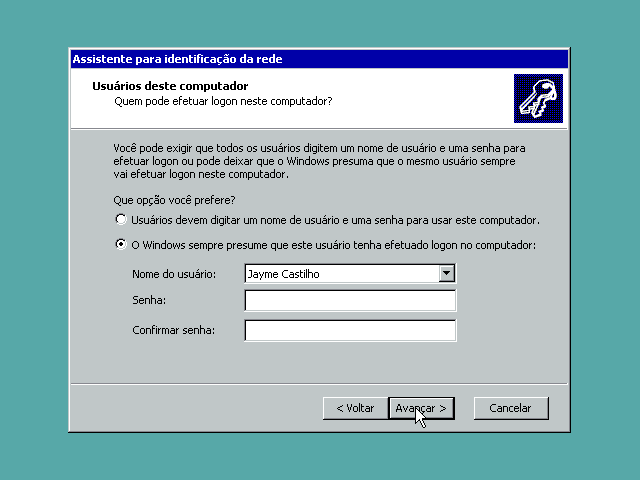Click the explanatory paragraph starting 'Você pode exigir'
Viewport: 640px width, 480px height.
320,160
